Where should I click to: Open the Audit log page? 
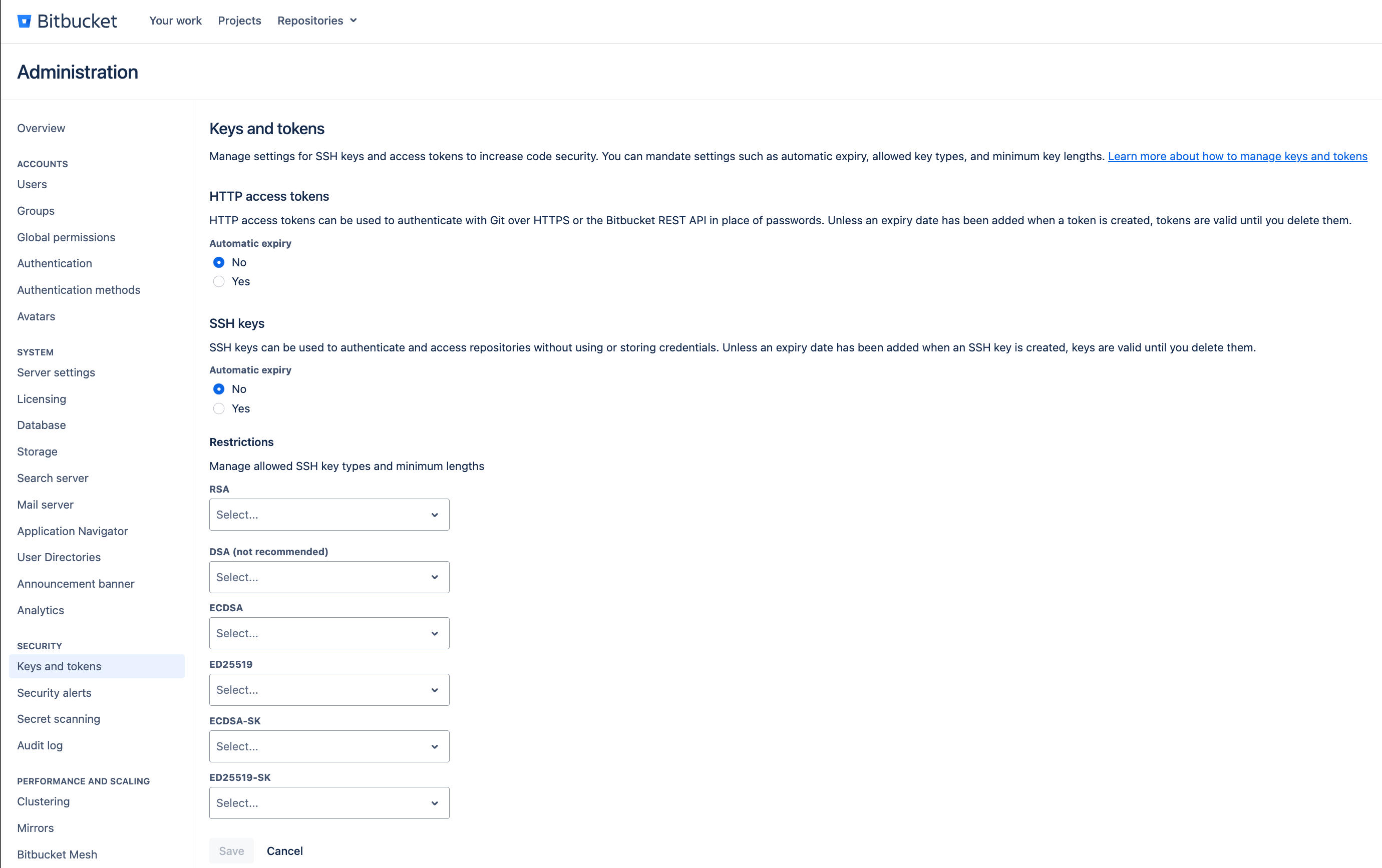click(x=40, y=745)
